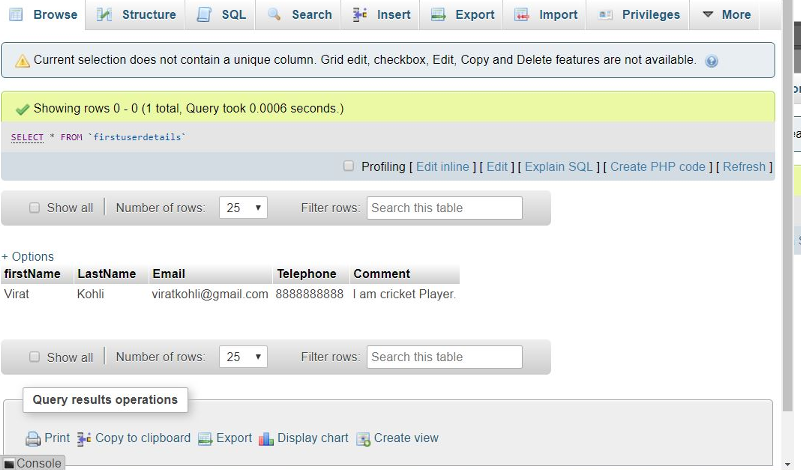Open the Console bar
This screenshot has width=801, height=470.
33,463
